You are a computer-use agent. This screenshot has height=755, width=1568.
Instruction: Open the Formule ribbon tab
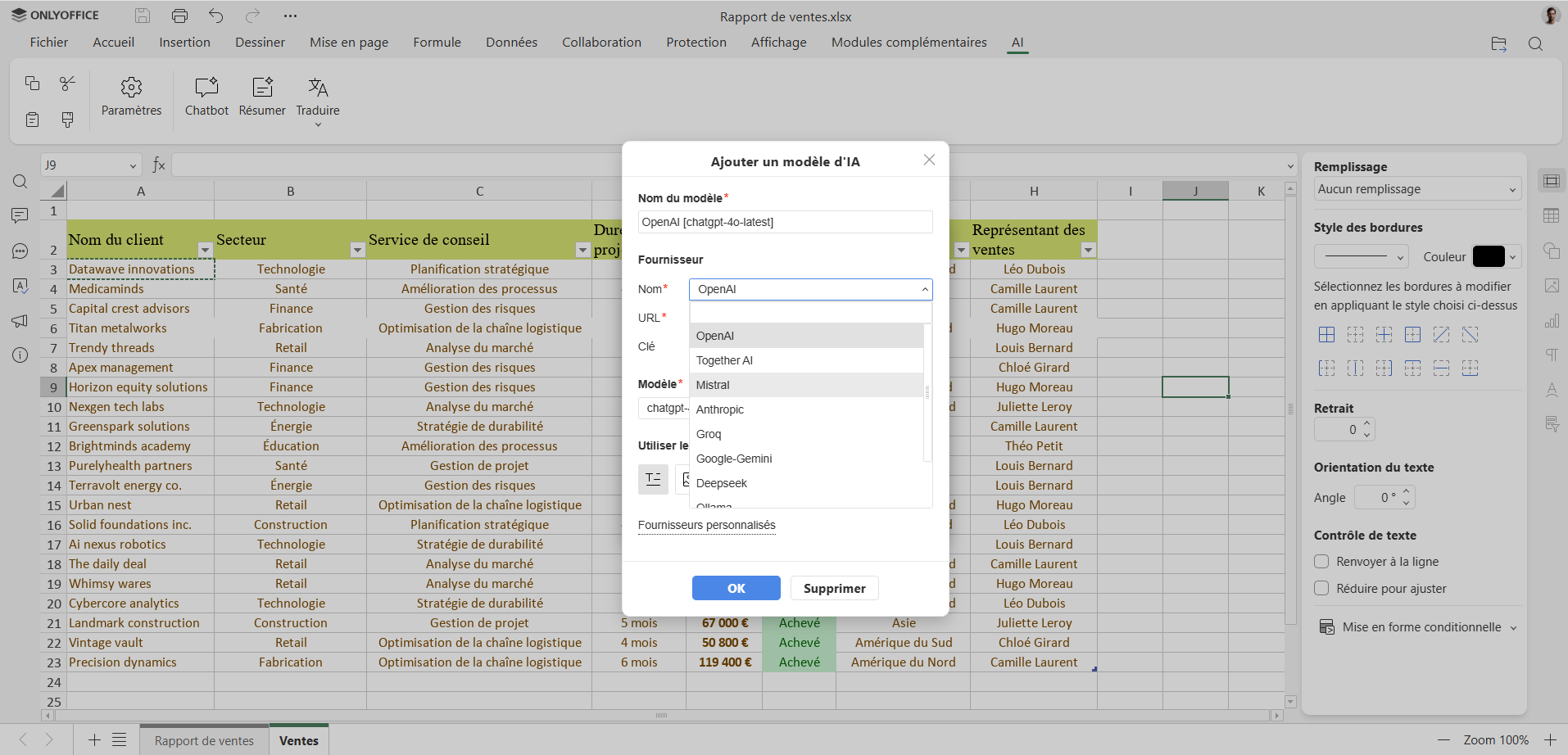pos(437,43)
